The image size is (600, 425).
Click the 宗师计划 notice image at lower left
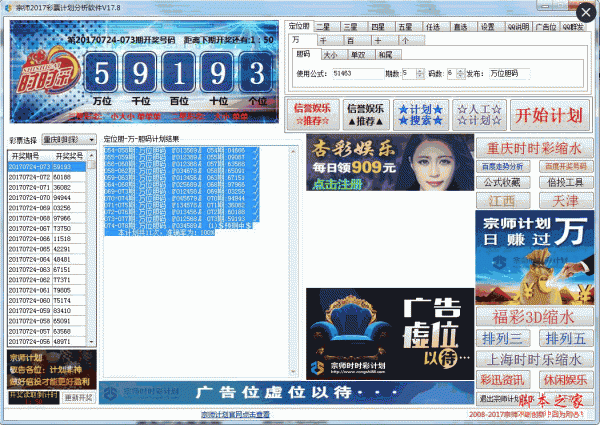(52, 370)
